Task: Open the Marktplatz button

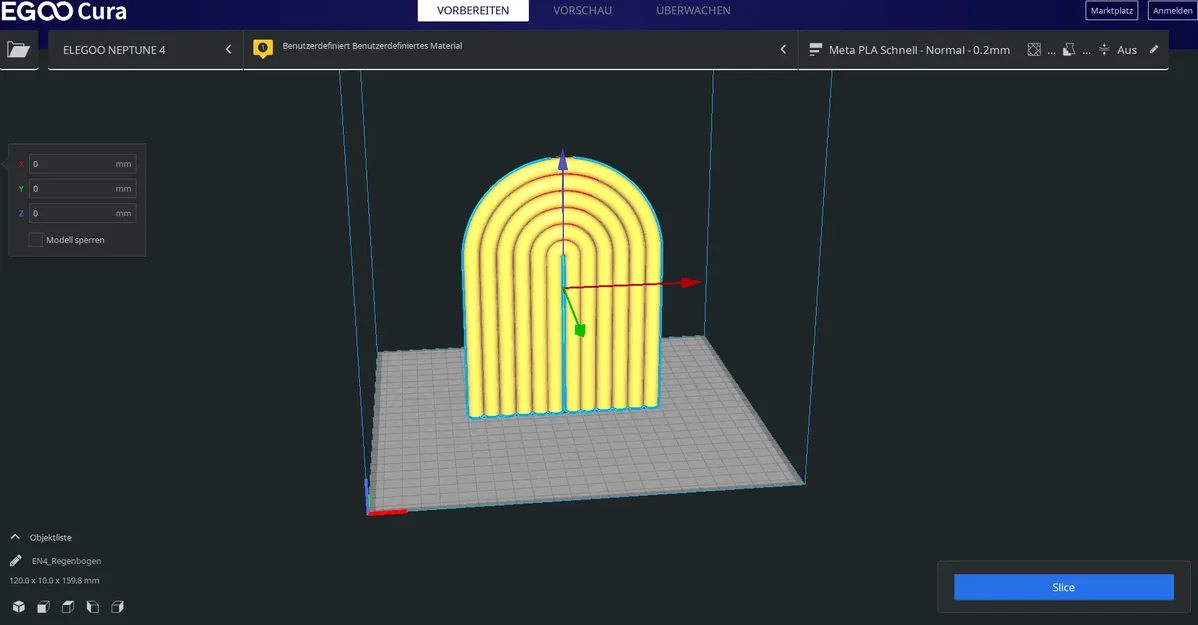Action: (1112, 11)
